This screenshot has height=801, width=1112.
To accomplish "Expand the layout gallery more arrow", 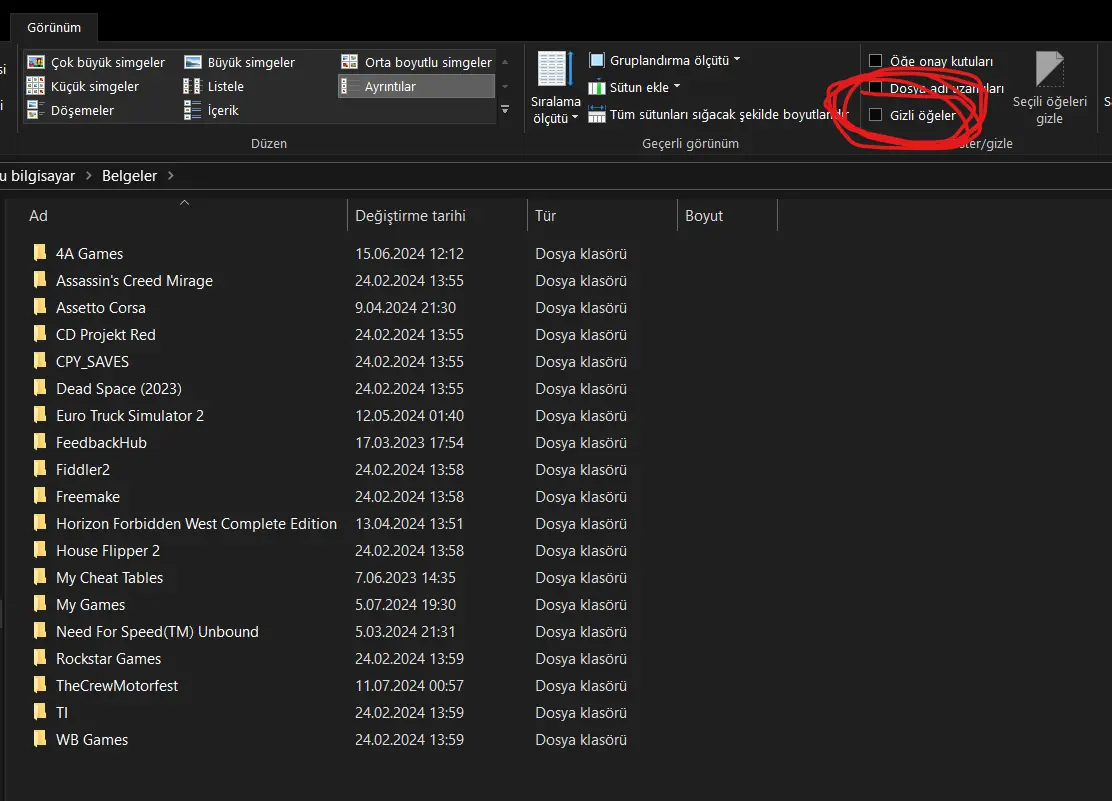I will (x=505, y=109).
